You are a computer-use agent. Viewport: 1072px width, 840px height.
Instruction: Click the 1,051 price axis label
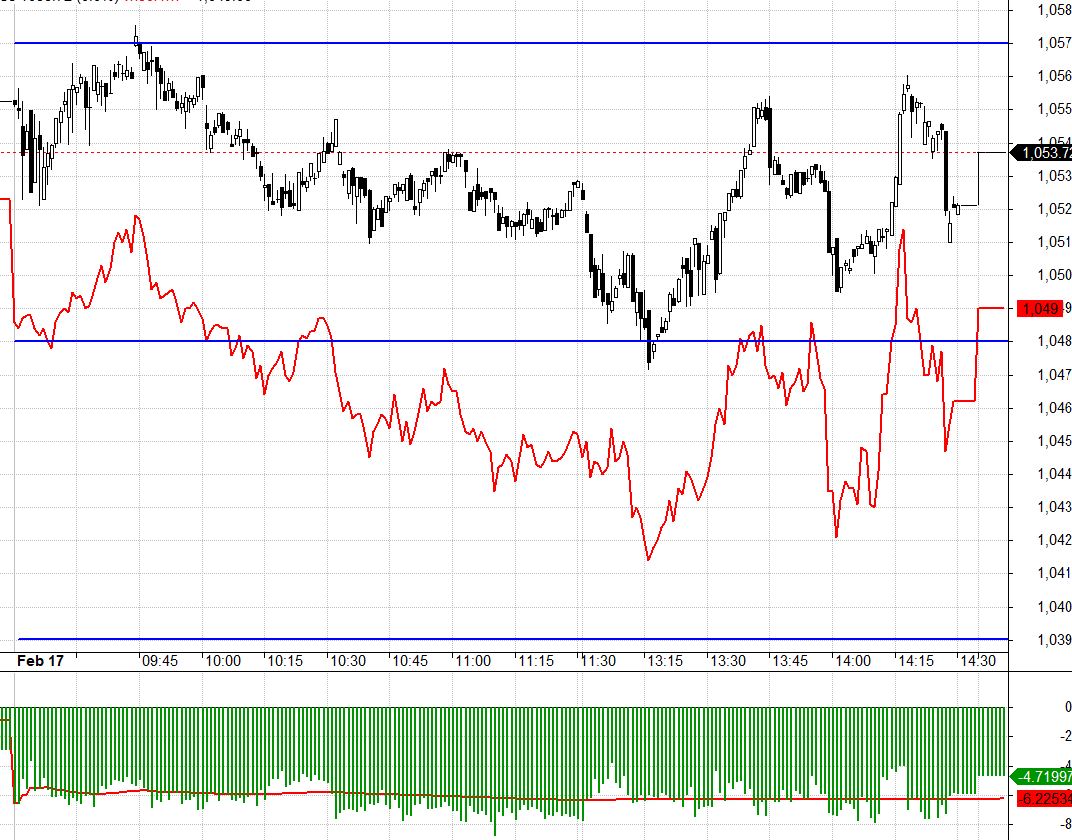(x=1054, y=242)
